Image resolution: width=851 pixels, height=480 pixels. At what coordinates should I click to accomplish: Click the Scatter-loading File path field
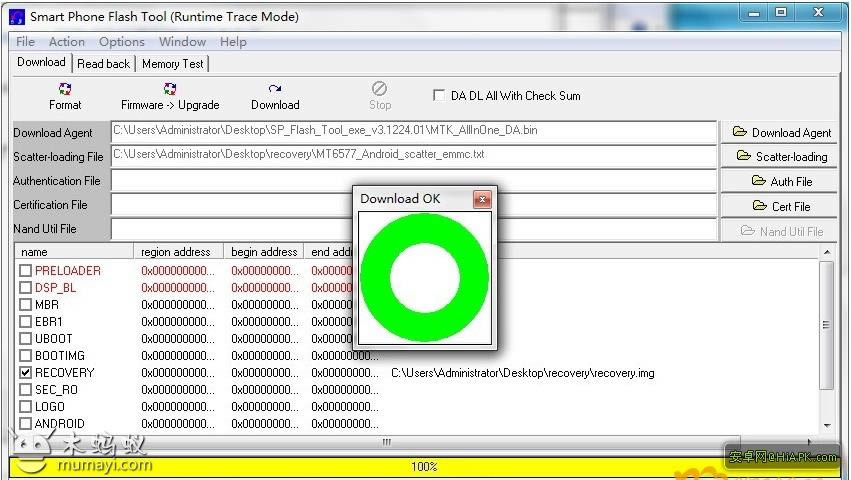(413, 156)
